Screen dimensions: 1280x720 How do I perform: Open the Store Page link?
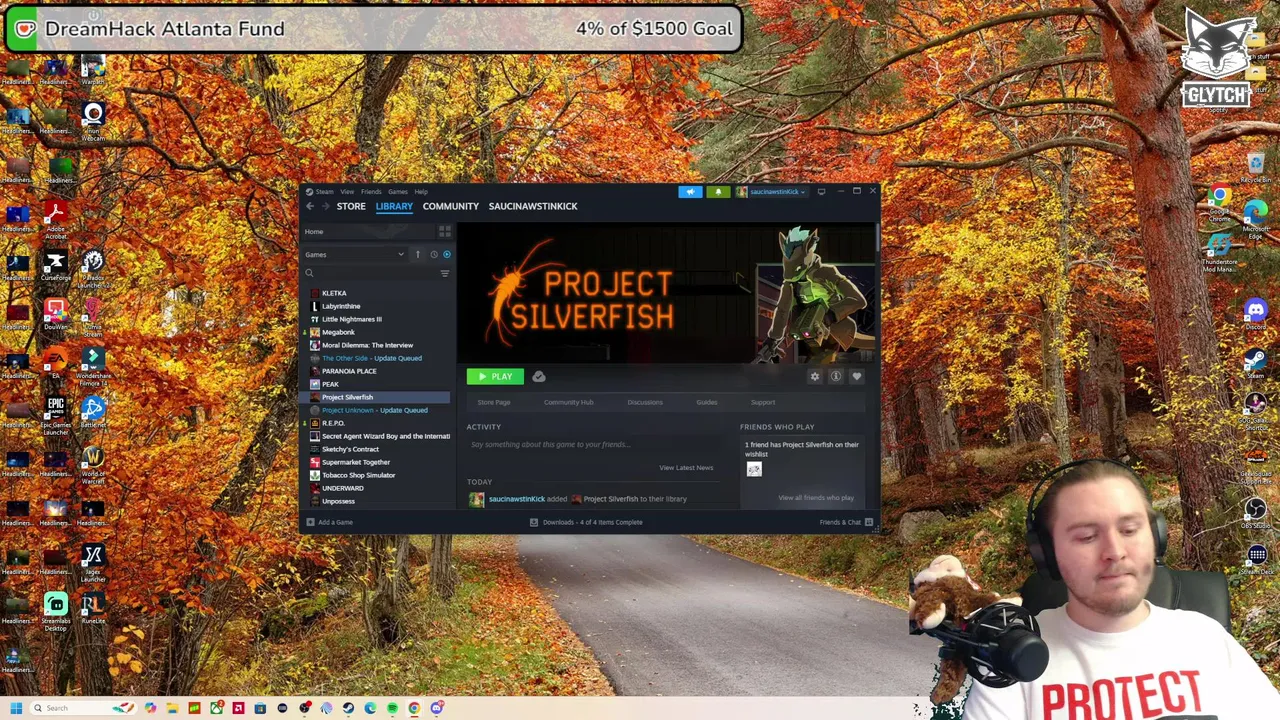(x=494, y=402)
